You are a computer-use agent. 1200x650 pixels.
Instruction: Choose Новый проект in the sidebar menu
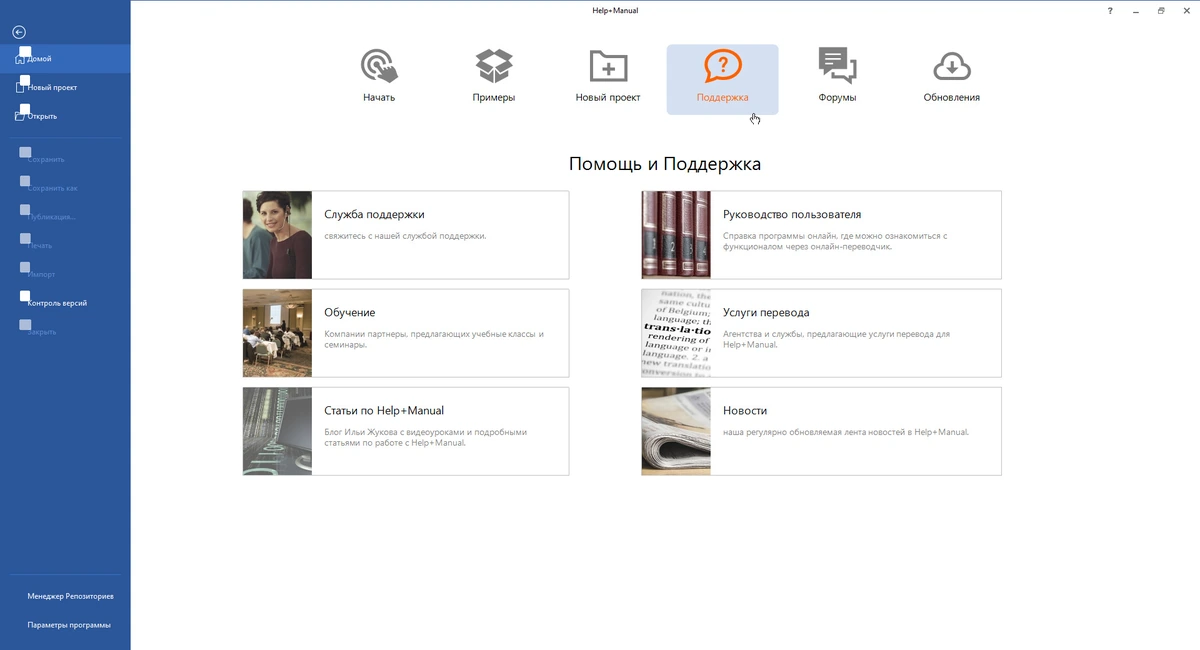pos(65,87)
